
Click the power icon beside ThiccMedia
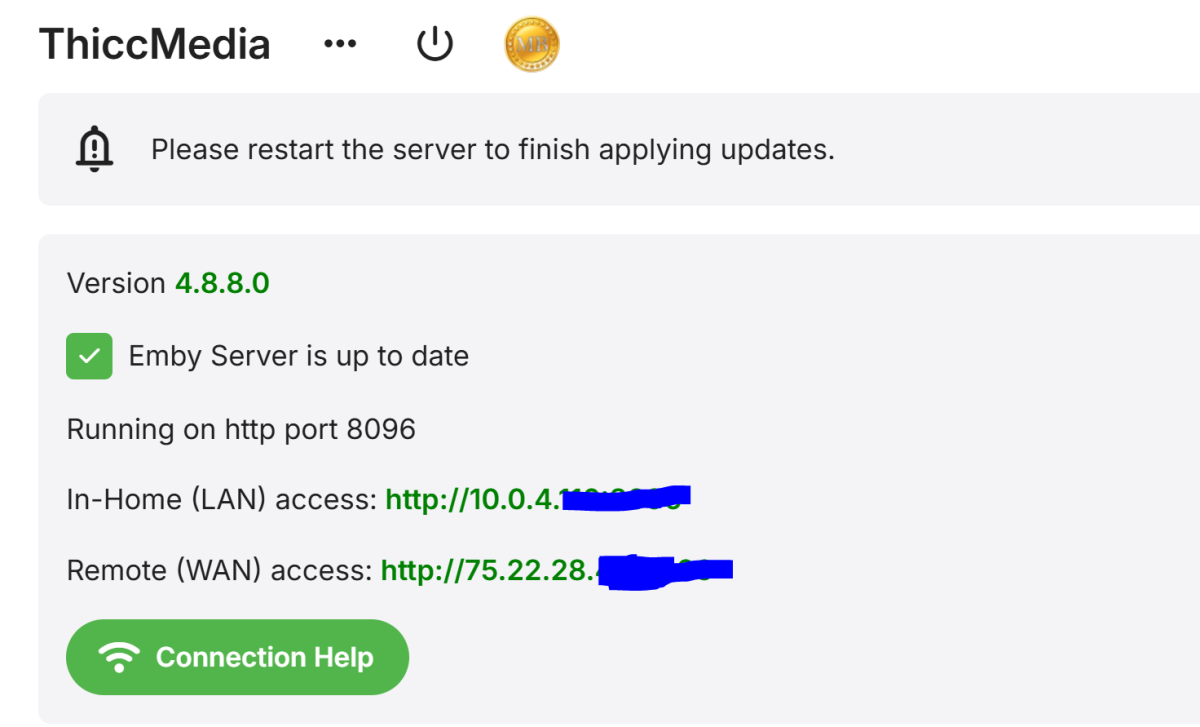pos(435,45)
